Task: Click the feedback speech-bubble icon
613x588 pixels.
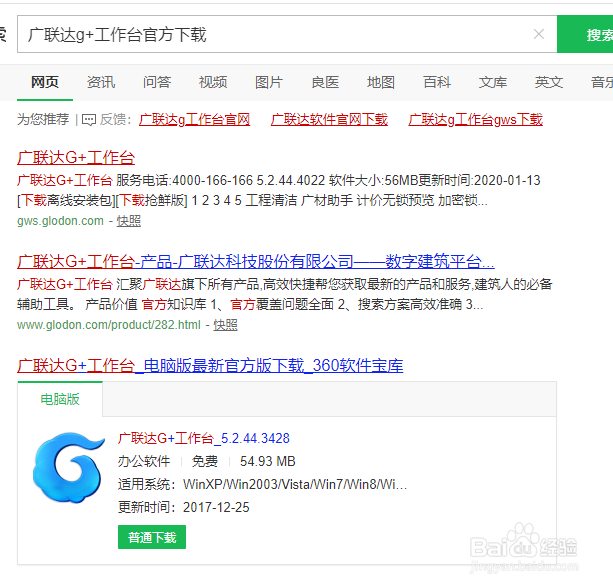Action: pos(89,120)
